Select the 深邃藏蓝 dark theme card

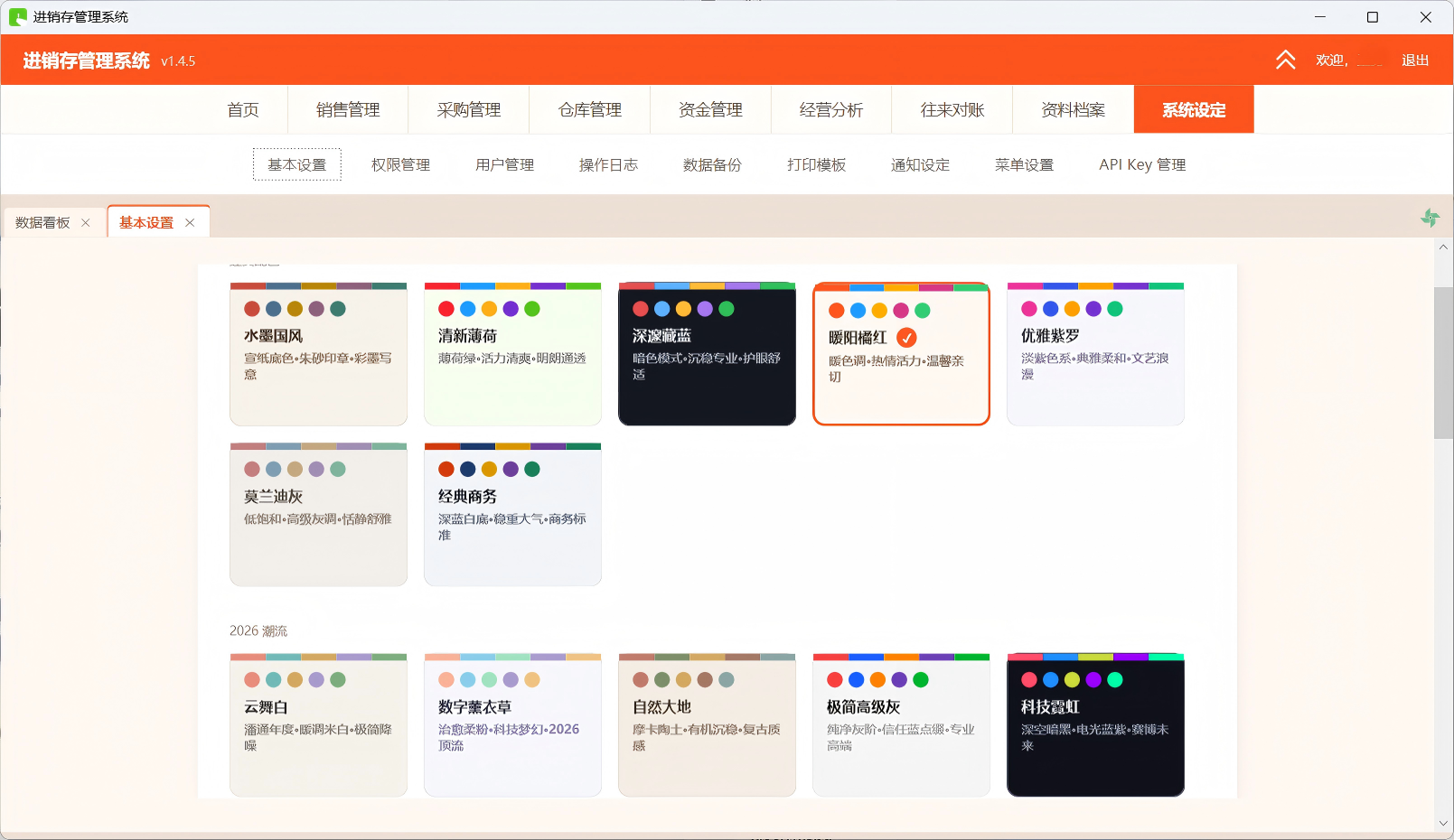(707, 354)
